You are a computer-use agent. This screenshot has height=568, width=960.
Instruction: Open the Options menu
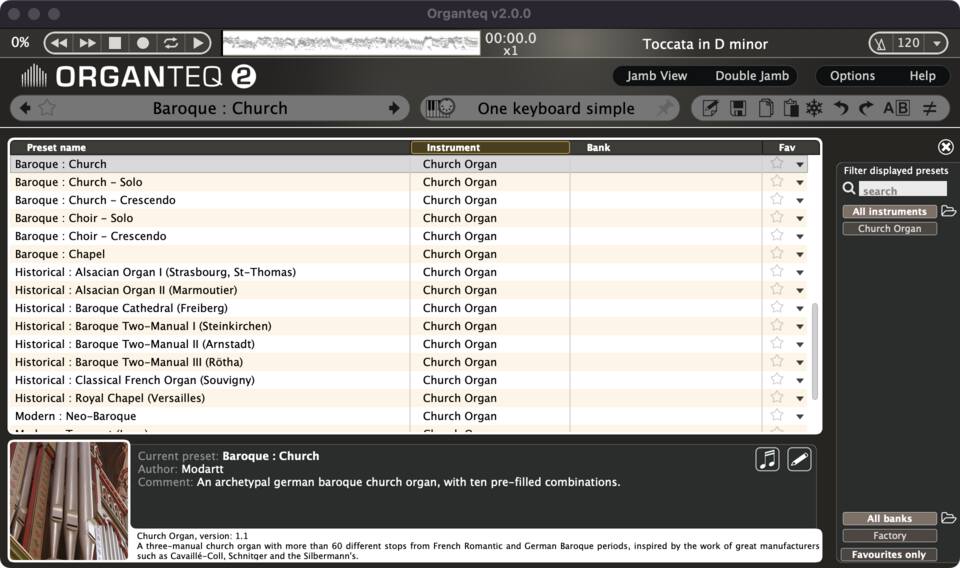852,76
